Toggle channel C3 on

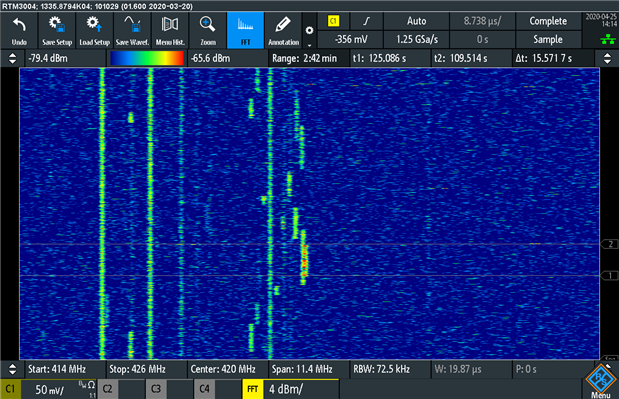[156, 389]
